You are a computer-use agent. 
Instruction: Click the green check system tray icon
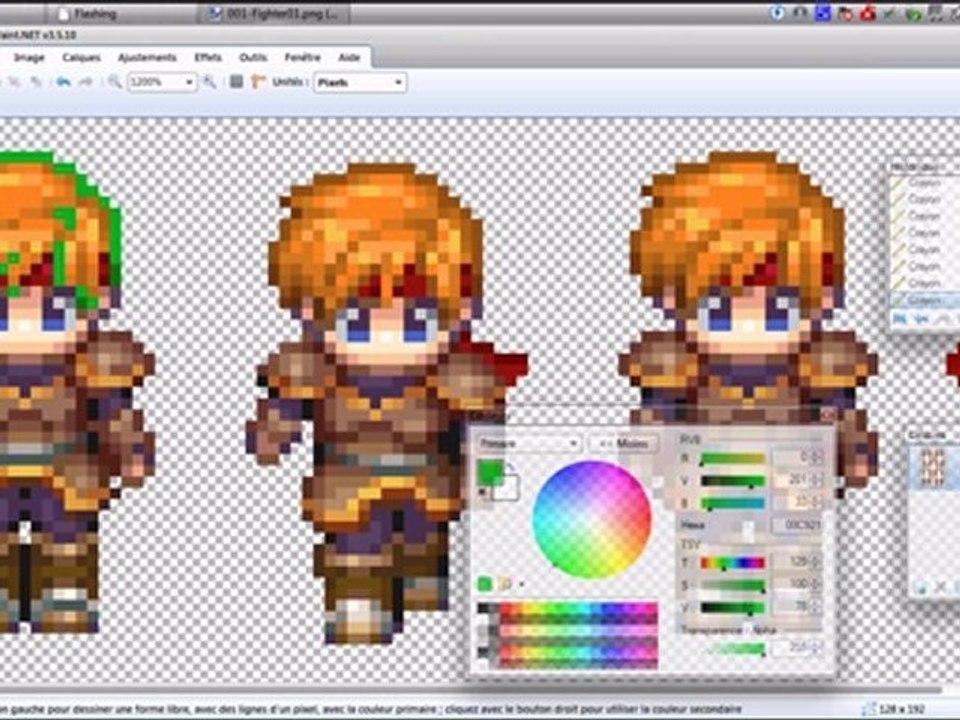tap(890, 13)
